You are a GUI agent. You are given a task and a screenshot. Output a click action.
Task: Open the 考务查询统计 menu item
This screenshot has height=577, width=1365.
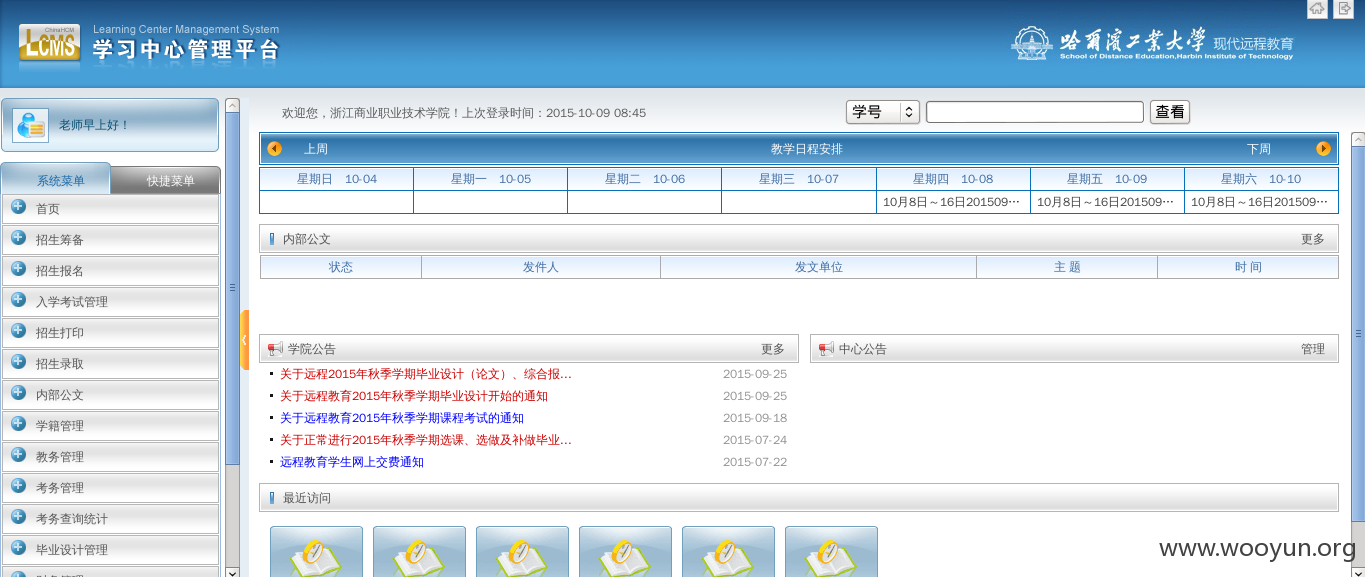pos(110,519)
